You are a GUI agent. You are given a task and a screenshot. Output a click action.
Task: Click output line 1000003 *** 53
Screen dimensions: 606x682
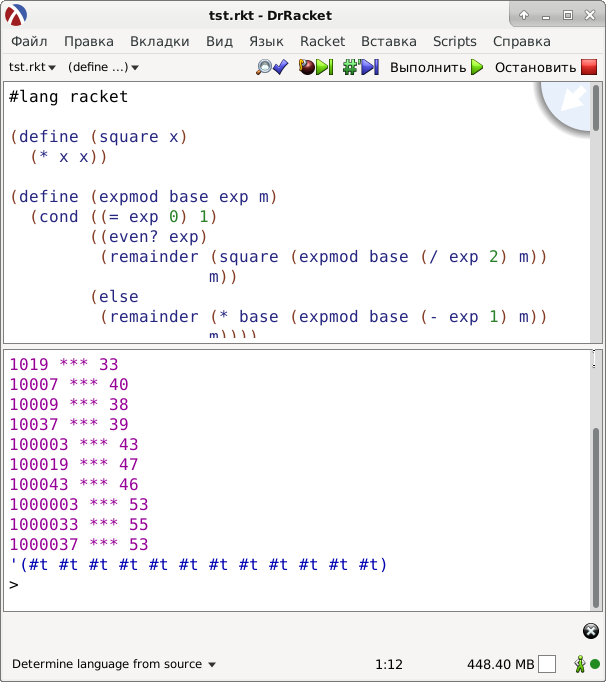79,504
